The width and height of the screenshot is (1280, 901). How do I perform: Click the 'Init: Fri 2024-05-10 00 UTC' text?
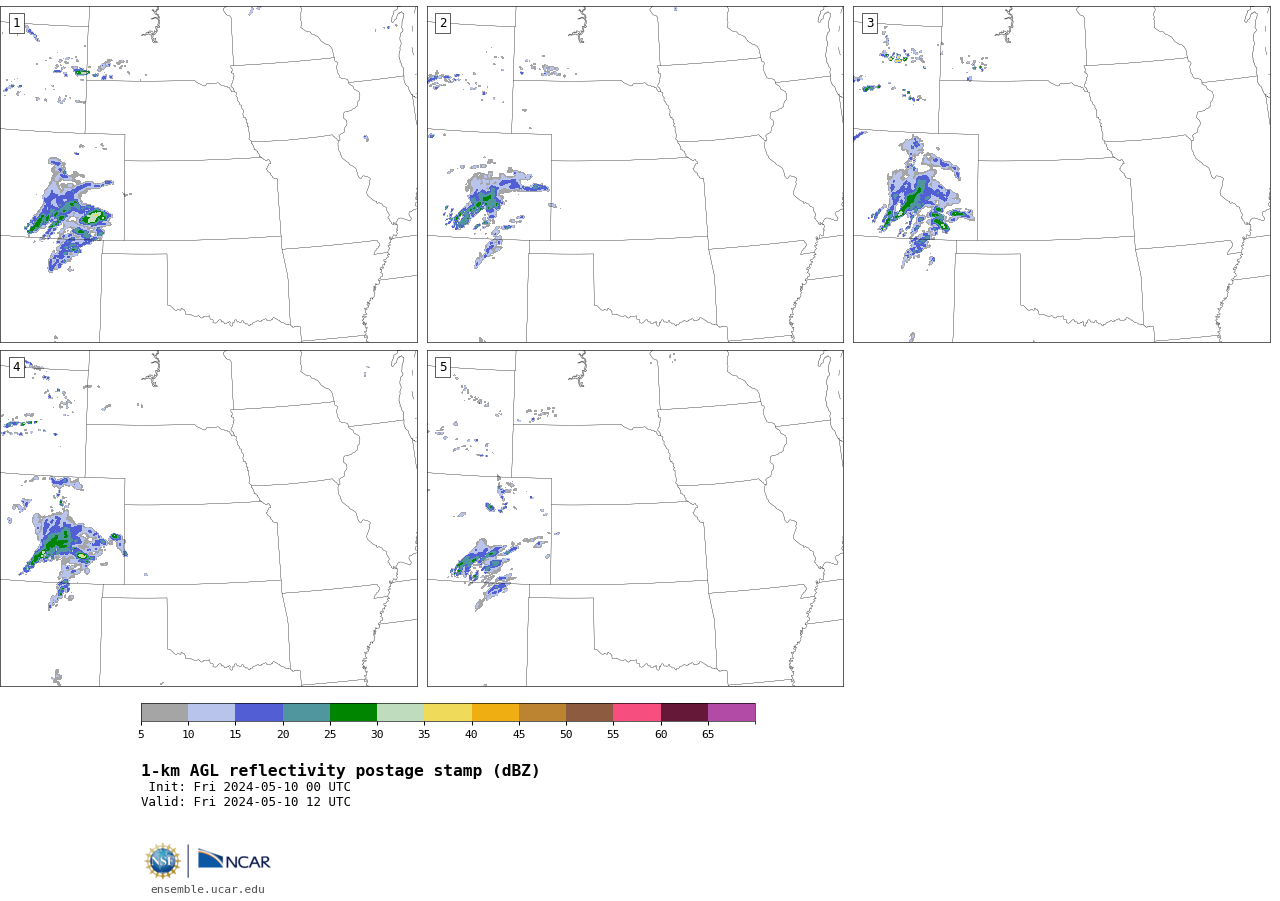[x=250, y=787]
